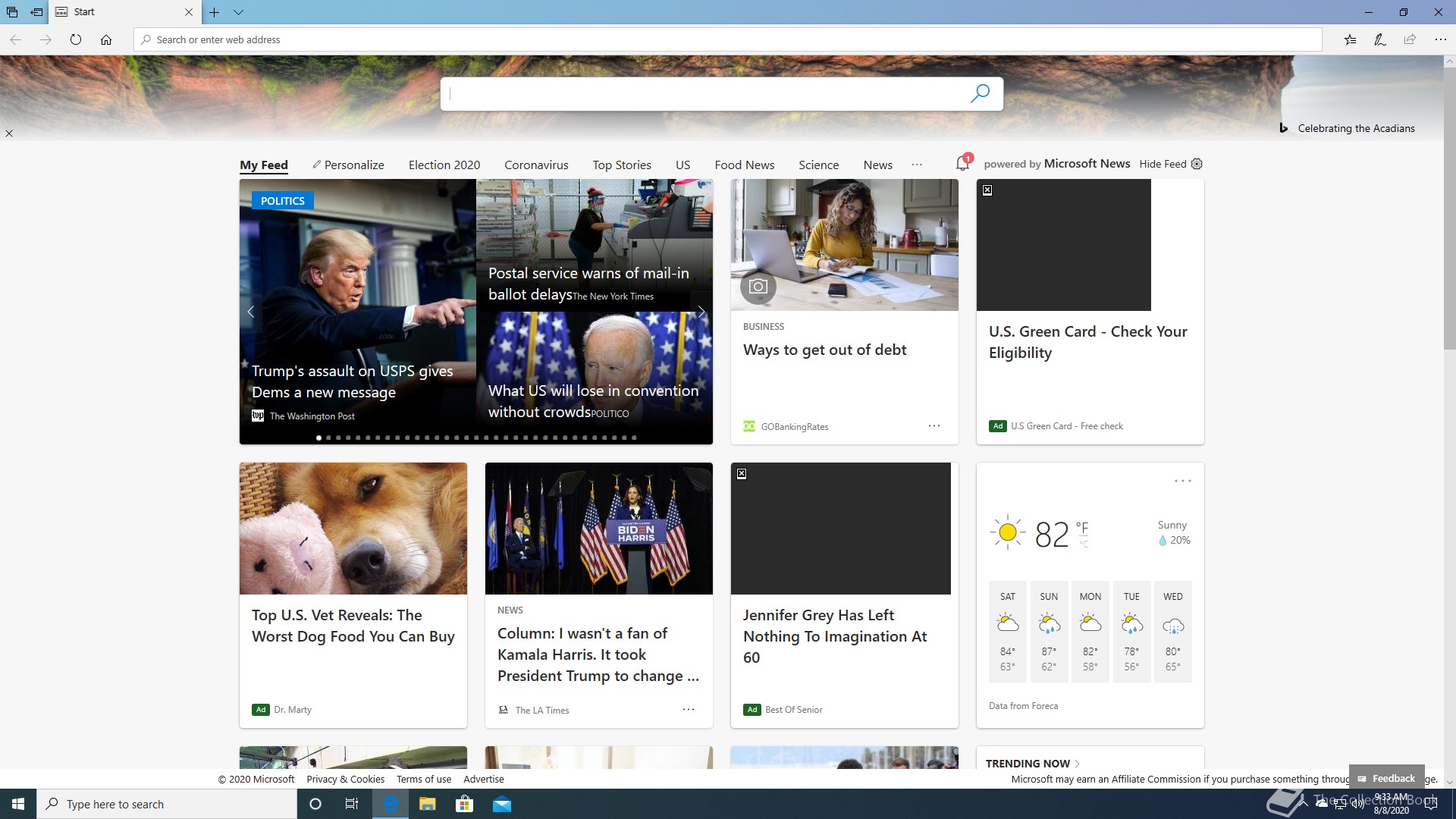Image resolution: width=1456 pixels, height=819 pixels.
Task: Open Microsoft Store from taskbar
Action: point(464,804)
